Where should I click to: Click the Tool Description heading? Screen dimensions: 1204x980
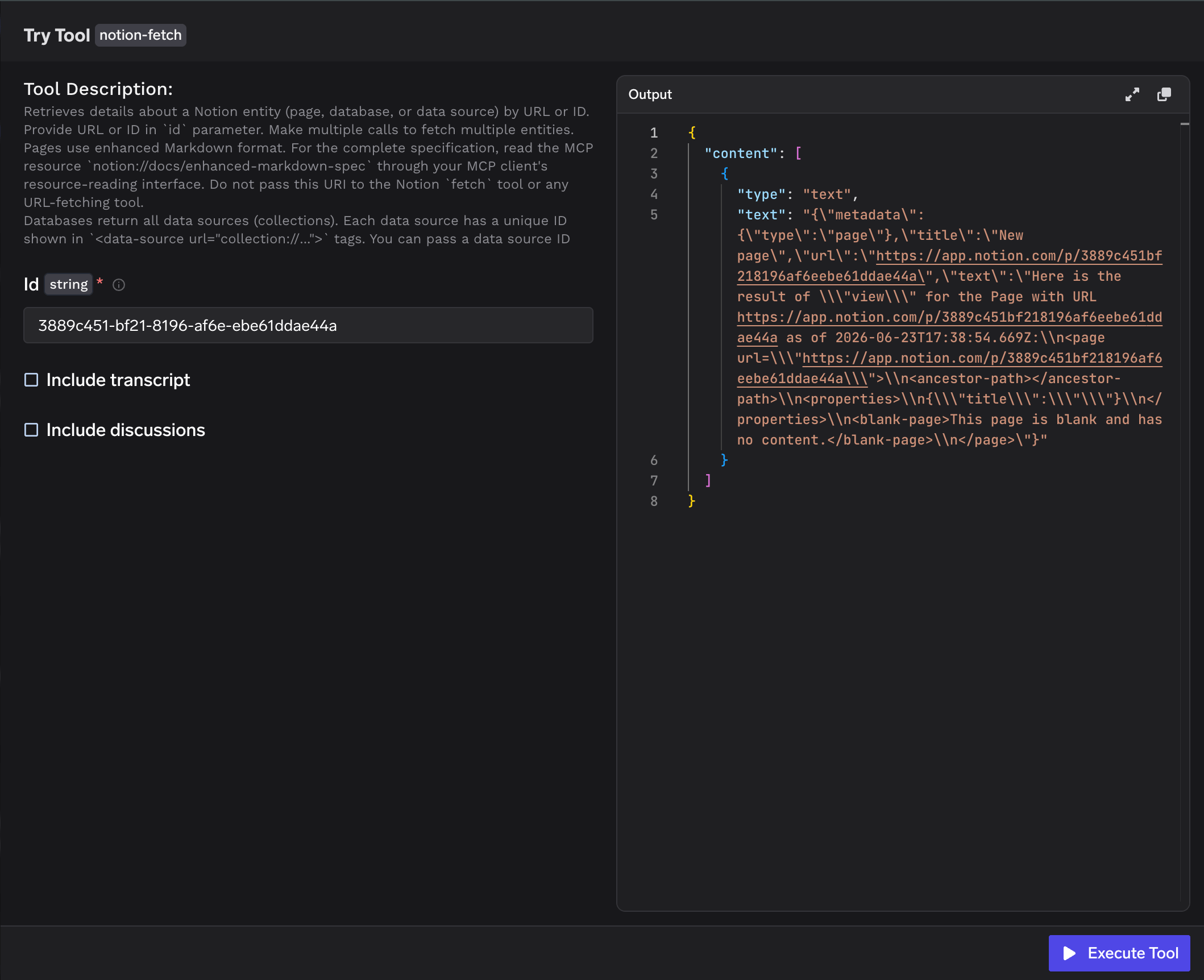(98, 89)
